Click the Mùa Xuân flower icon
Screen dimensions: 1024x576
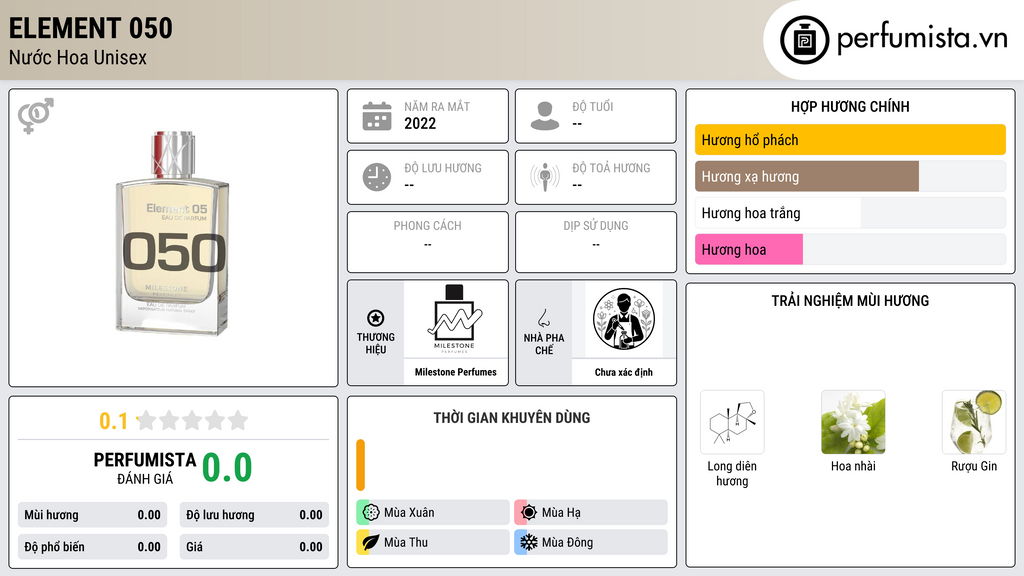[371, 513]
